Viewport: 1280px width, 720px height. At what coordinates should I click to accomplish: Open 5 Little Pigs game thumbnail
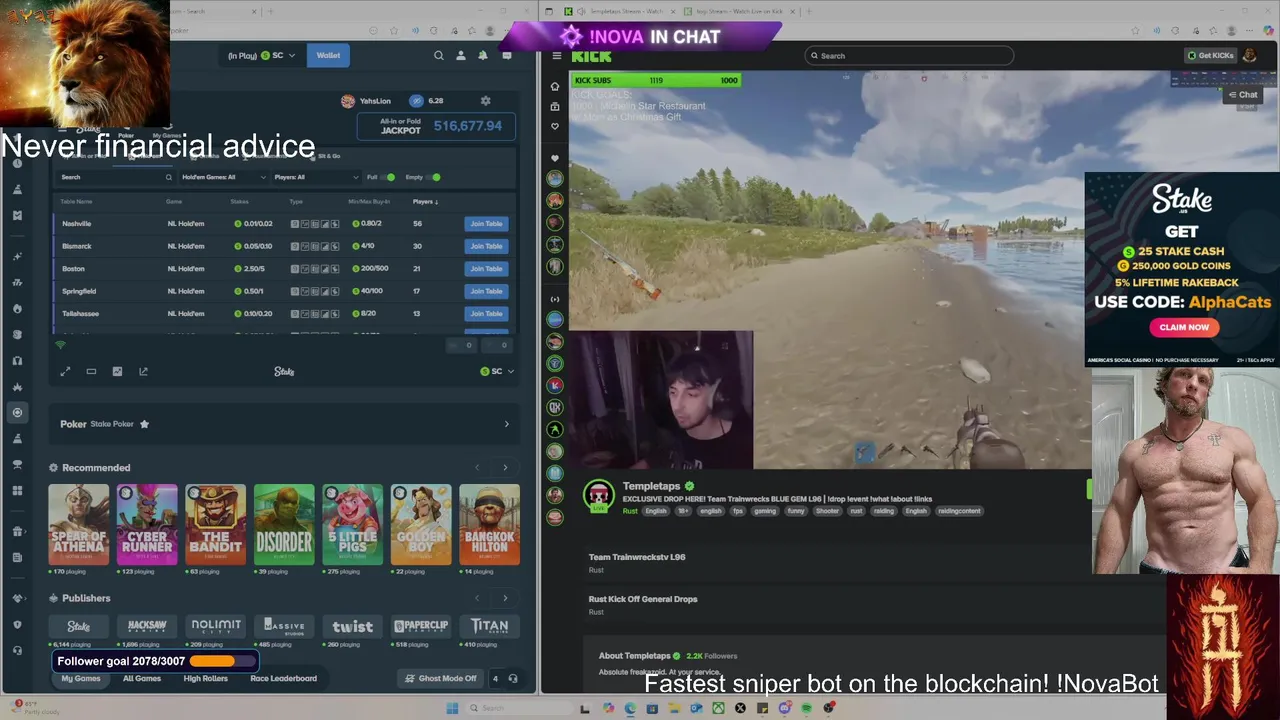pyautogui.click(x=352, y=524)
